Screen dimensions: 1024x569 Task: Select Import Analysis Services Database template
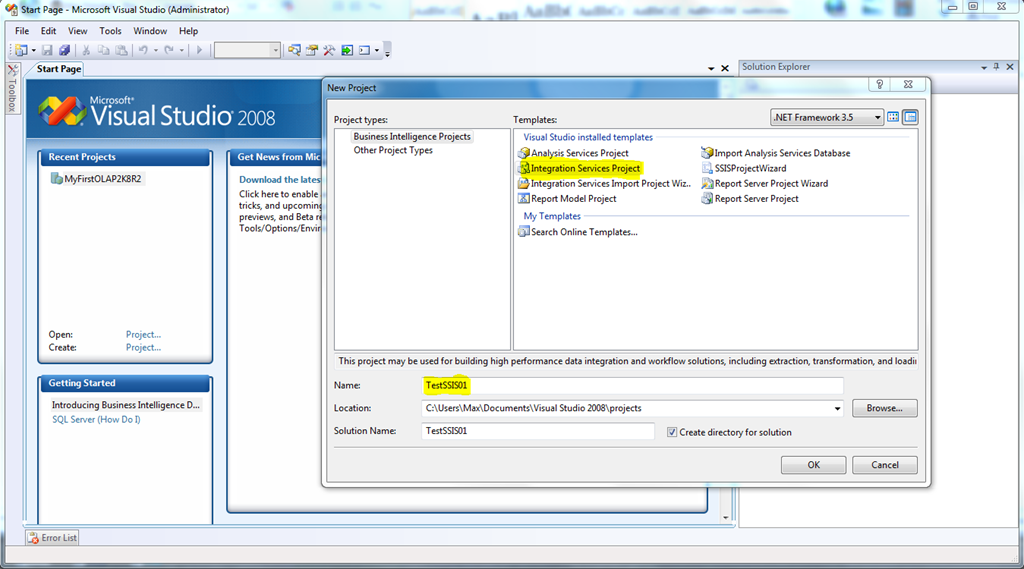point(776,153)
